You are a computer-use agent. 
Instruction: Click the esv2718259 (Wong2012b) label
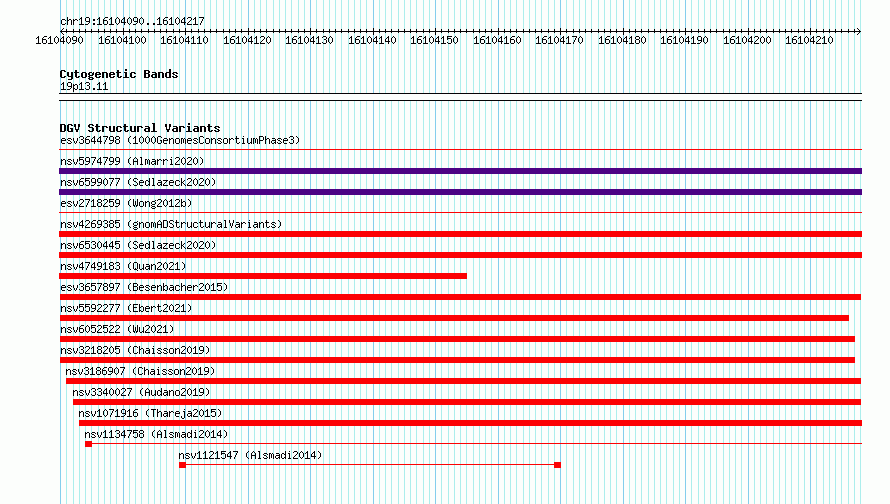click(126, 203)
